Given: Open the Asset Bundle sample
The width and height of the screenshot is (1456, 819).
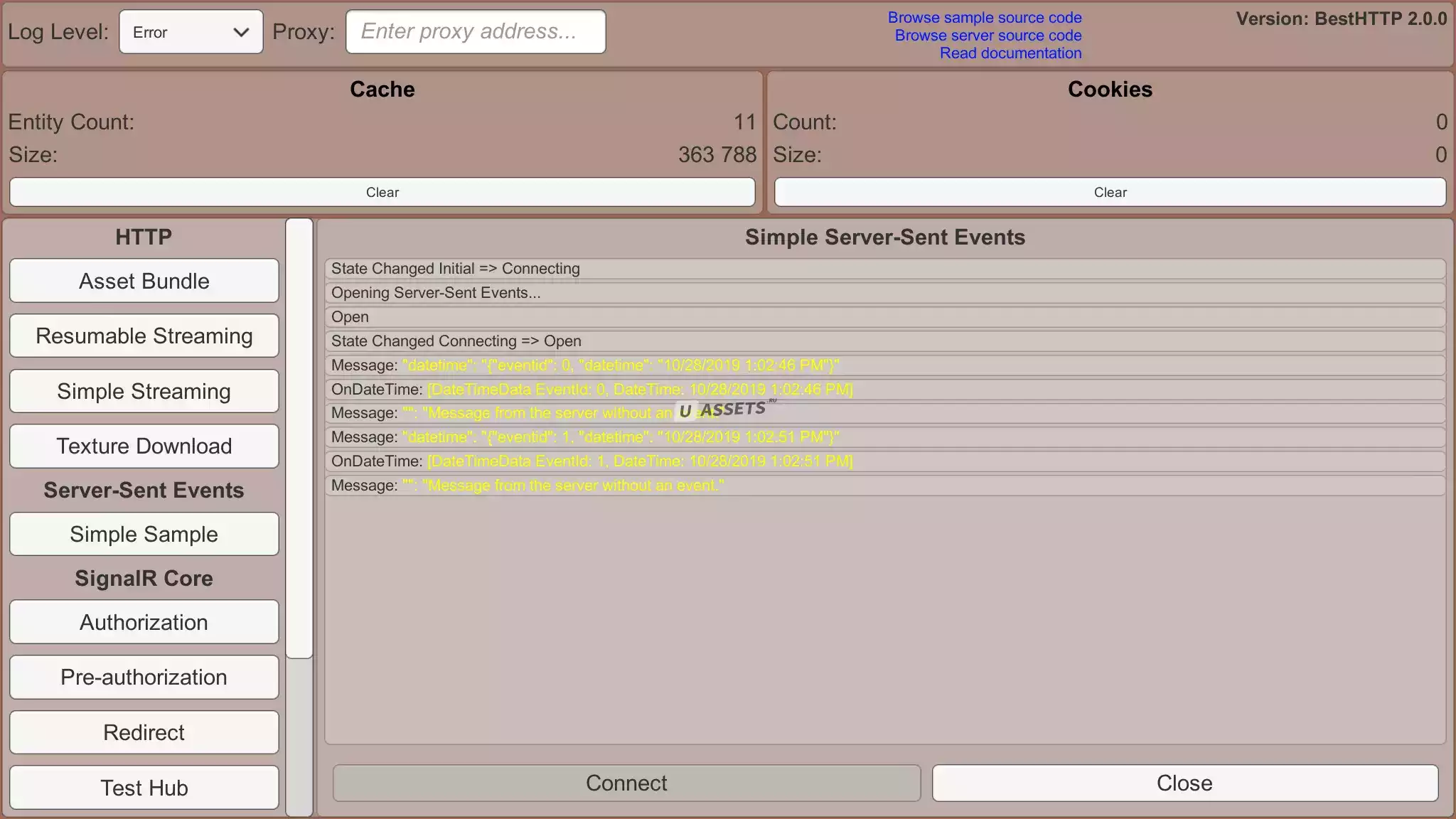Looking at the screenshot, I should [144, 281].
